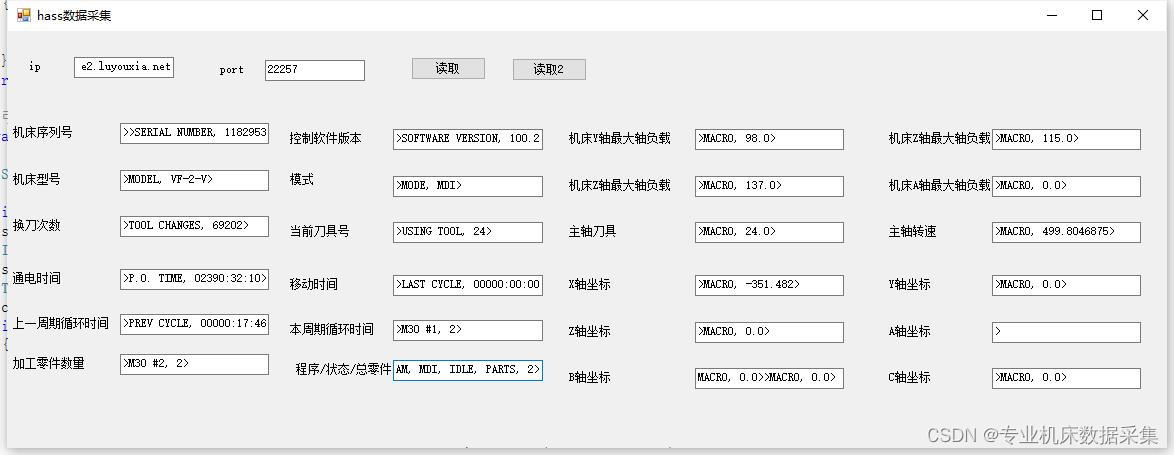Click the '模式' label
This screenshot has width=1174, height=455.
point(302,179)
